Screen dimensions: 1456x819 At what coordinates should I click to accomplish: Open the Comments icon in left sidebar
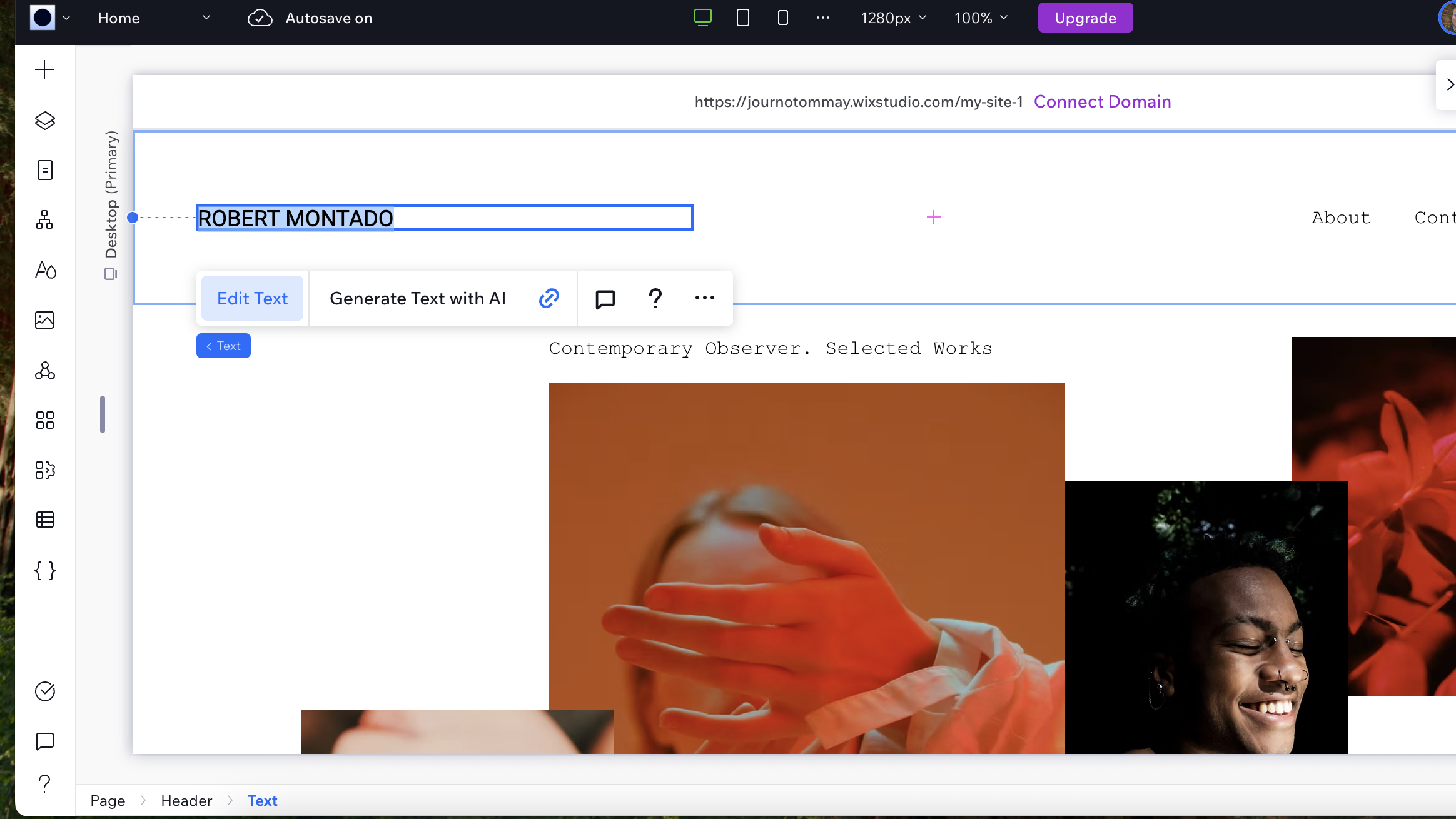pyautogui.click(x=44, y=741)
